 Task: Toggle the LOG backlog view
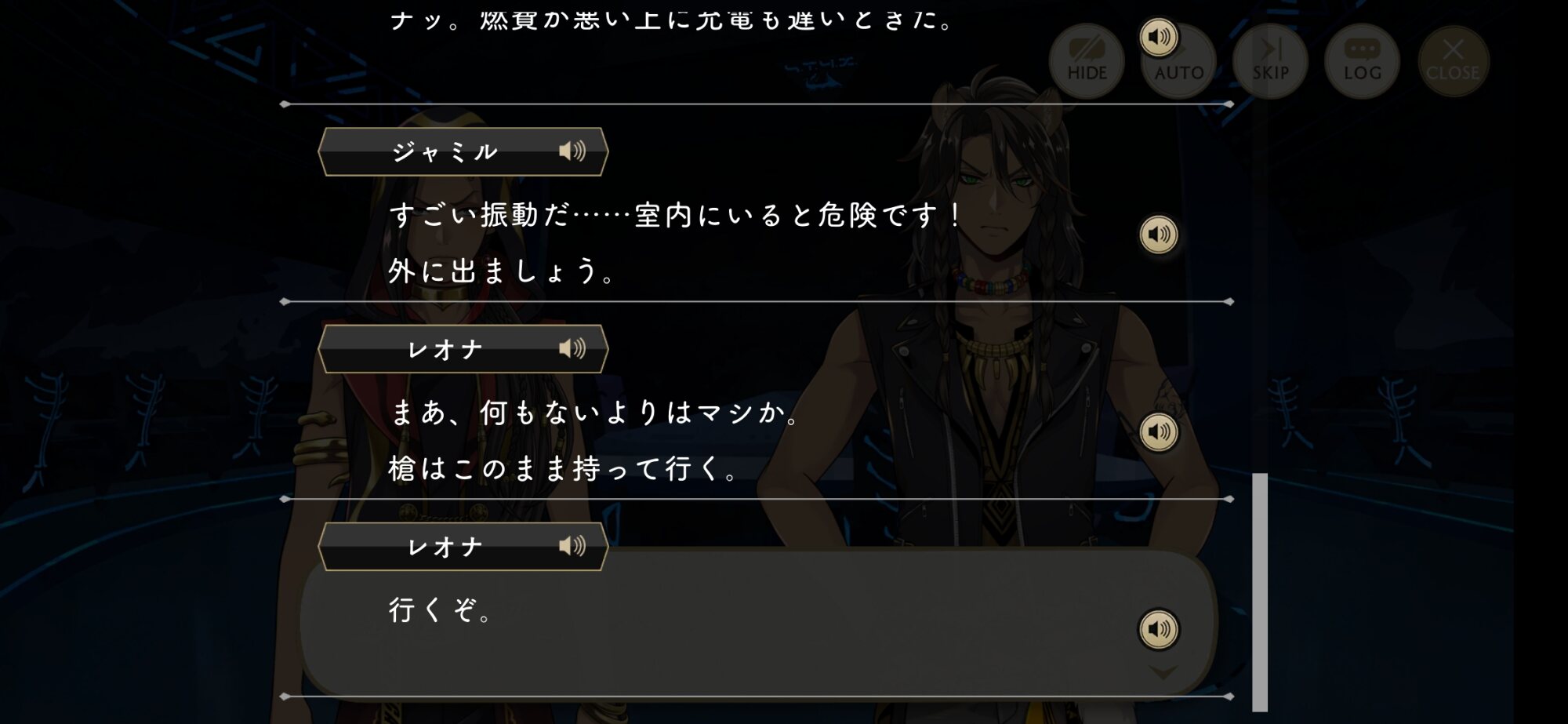click(1362, 60)
